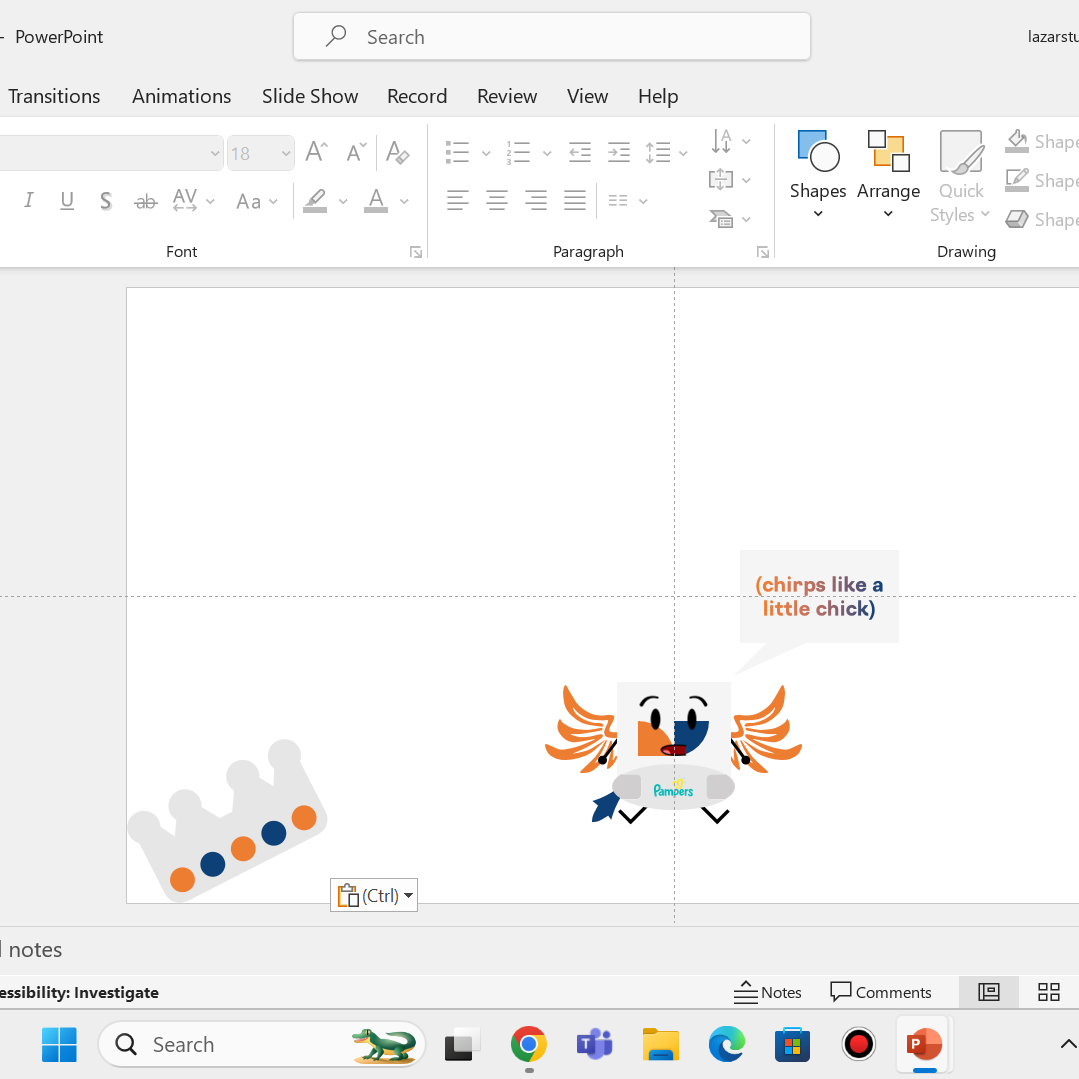This screenshot has height=1079, width=1079.
Task: Switch to the Animations tab
Action: (x=181, y=96)
